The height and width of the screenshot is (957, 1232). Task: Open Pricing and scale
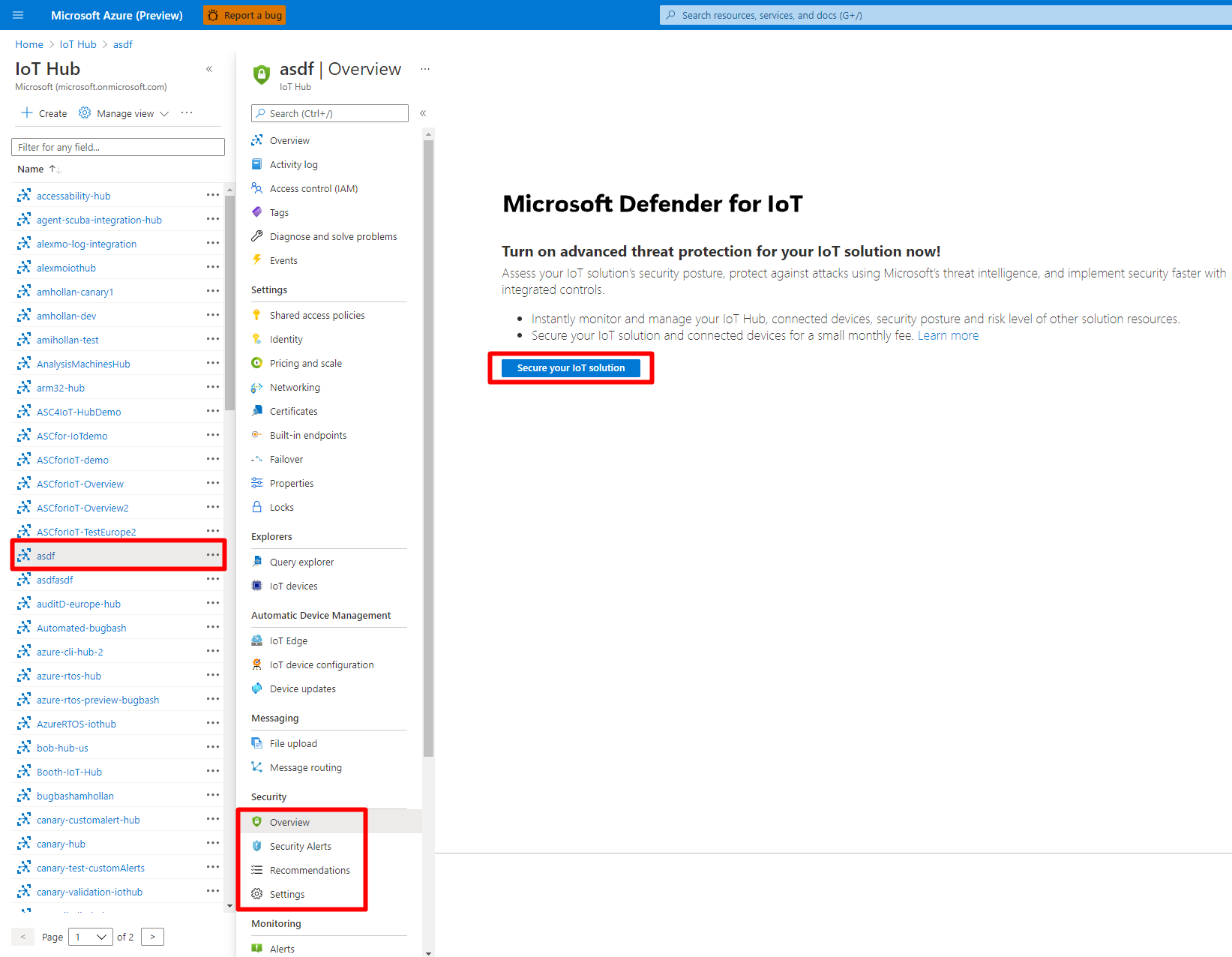click(304, 363)
